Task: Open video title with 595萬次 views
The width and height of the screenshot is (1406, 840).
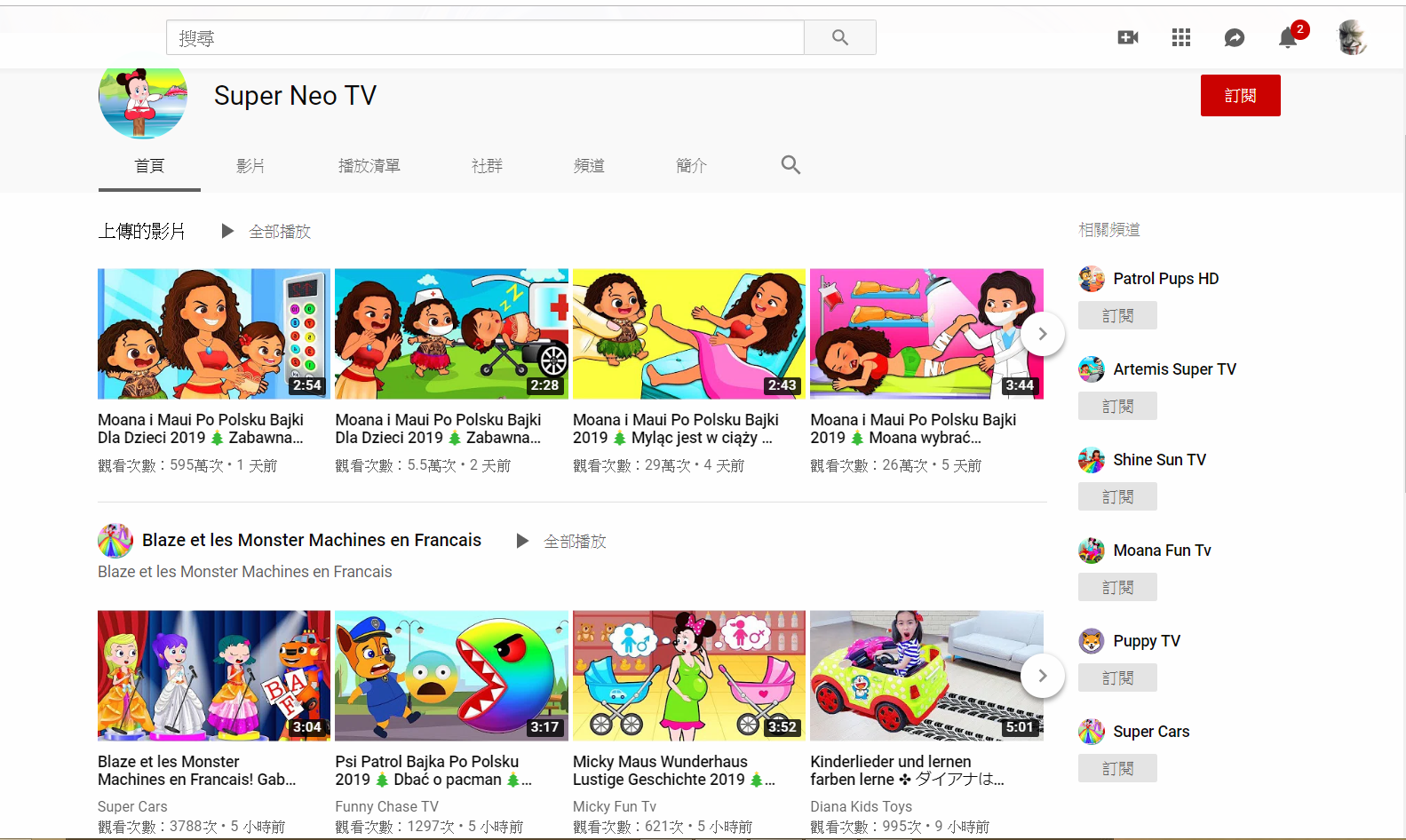Action: 201,429
